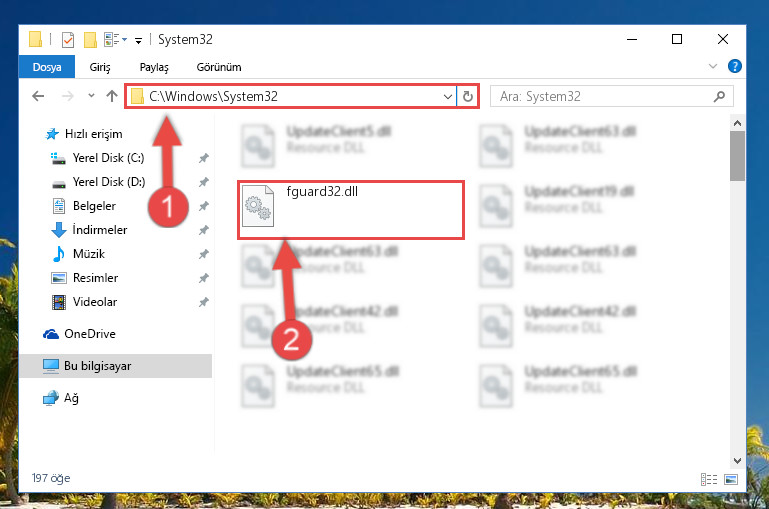Click the folder icon in the title bar
The height and width of the screenshot is (509, 769).
[x=35, y=39]
